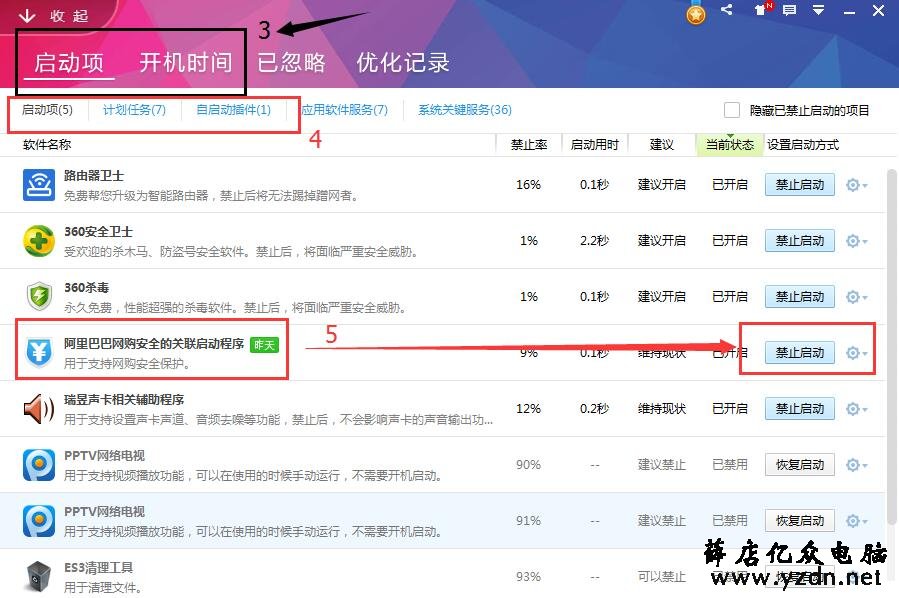Click the 2.2秒 startup time value
899x598 pixels.
point(594,241)
